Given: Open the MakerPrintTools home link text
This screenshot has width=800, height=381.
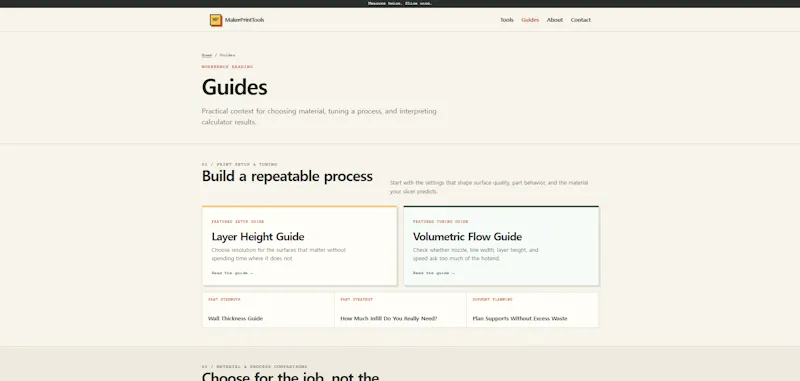Looking at the screenshot, I should coord(244,20).
